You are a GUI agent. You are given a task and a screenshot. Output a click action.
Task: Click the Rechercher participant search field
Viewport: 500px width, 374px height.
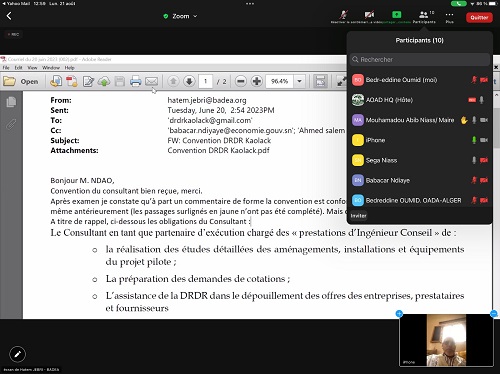[x=420, y=59]
